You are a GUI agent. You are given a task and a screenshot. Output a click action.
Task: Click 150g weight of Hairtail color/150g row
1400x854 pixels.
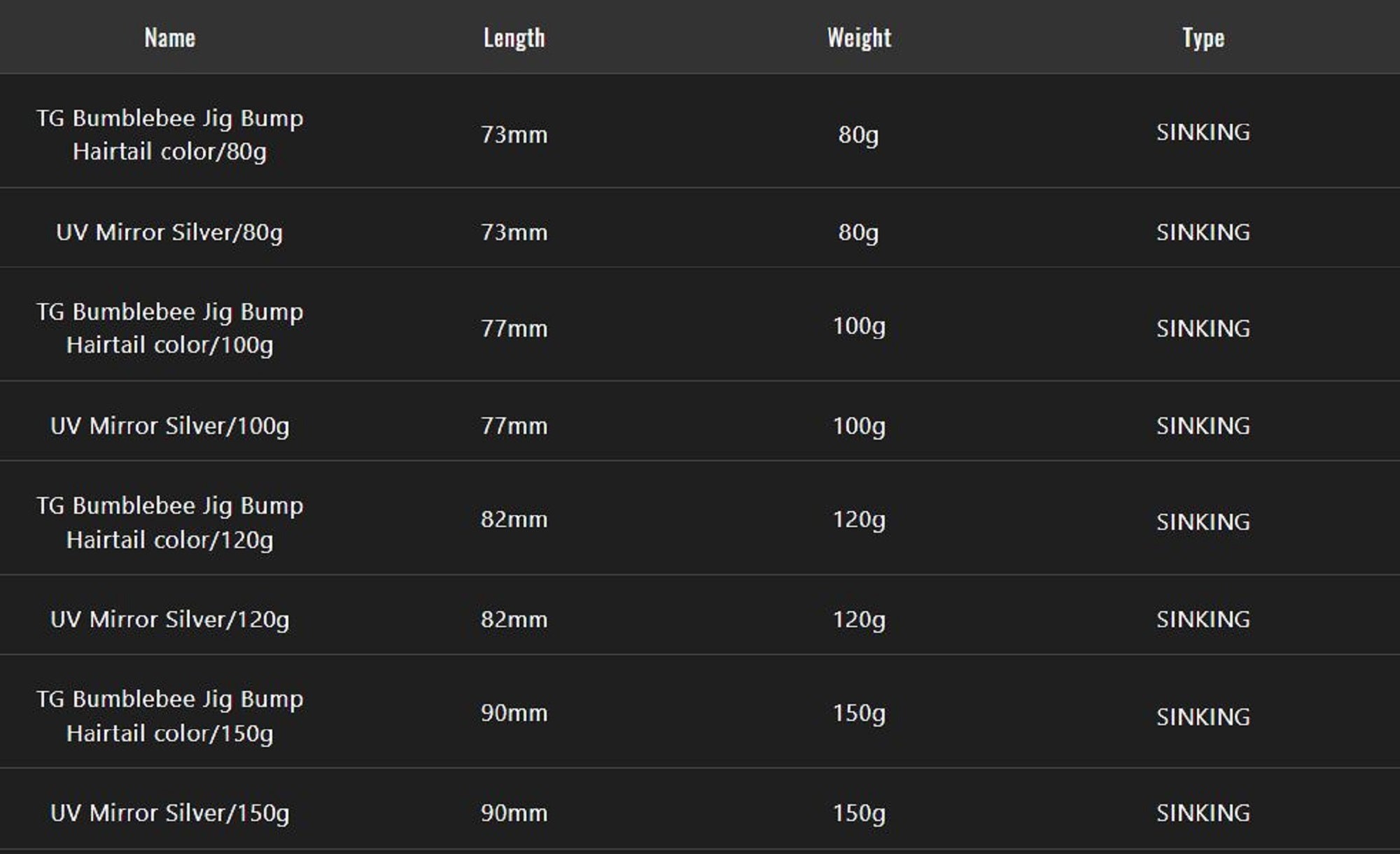[x=859, y=713]
